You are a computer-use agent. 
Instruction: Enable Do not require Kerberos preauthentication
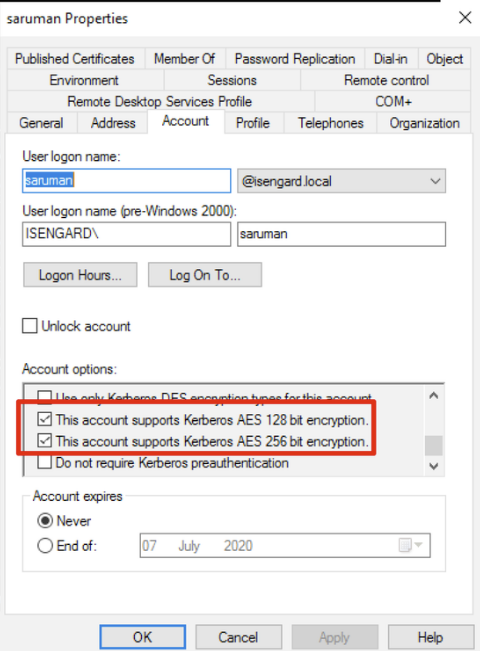click(x=44, y=462)
